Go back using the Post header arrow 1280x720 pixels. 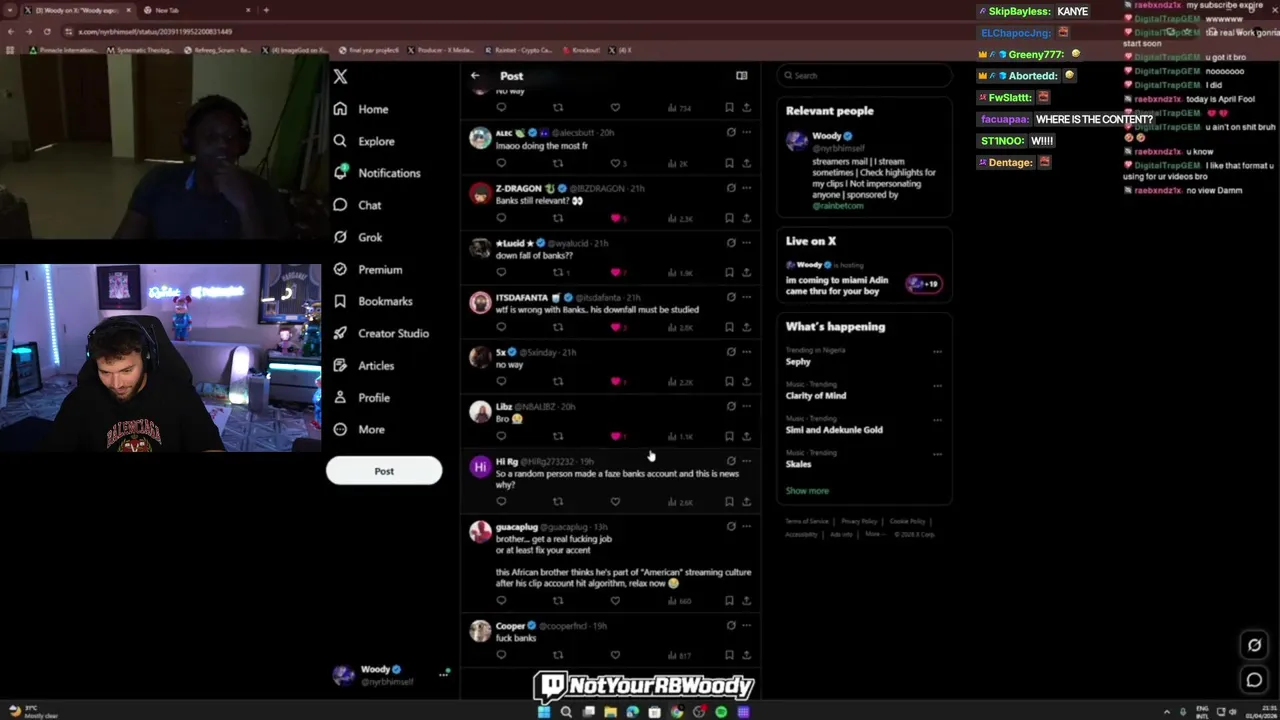click(x=475, y=75)
